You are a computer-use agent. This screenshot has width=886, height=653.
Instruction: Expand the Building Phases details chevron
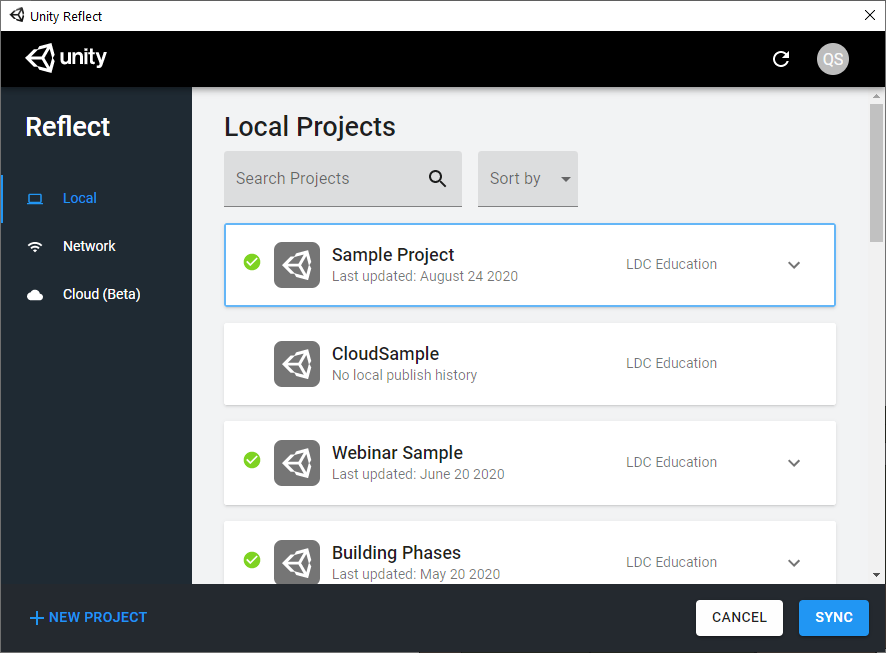click(x=794, y=563)
